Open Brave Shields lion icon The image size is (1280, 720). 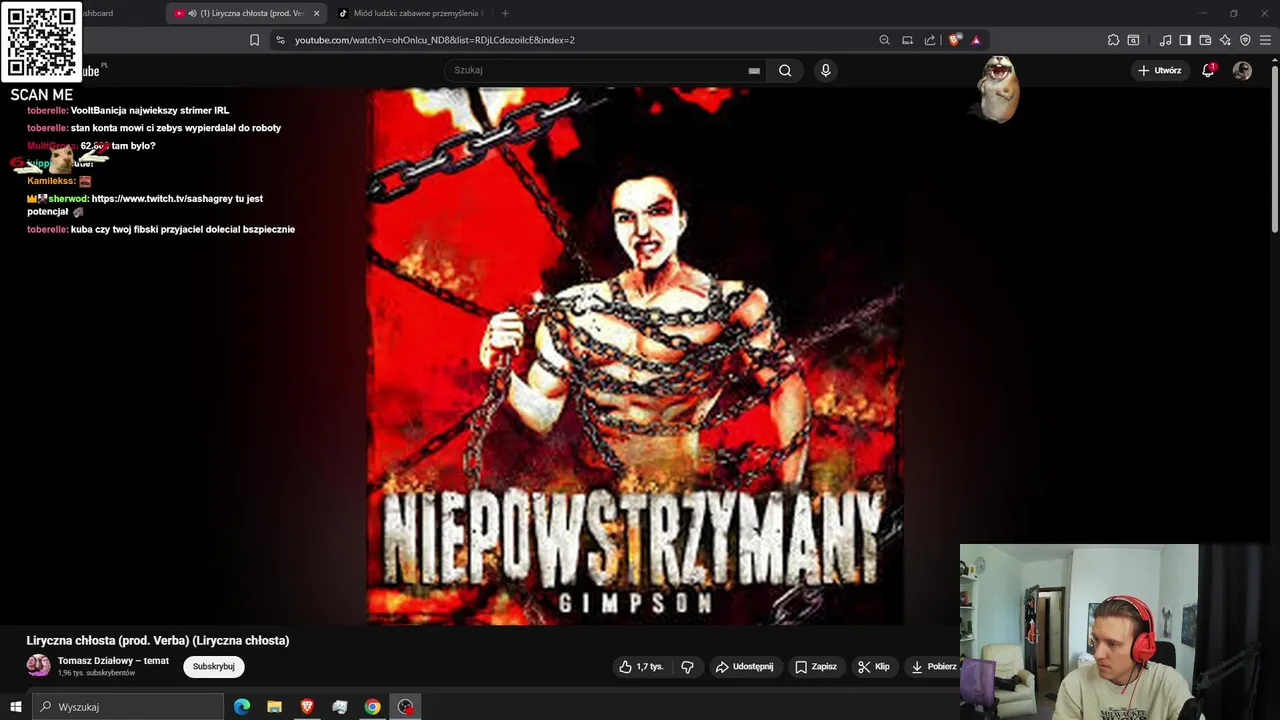click(x=955, y=40)
